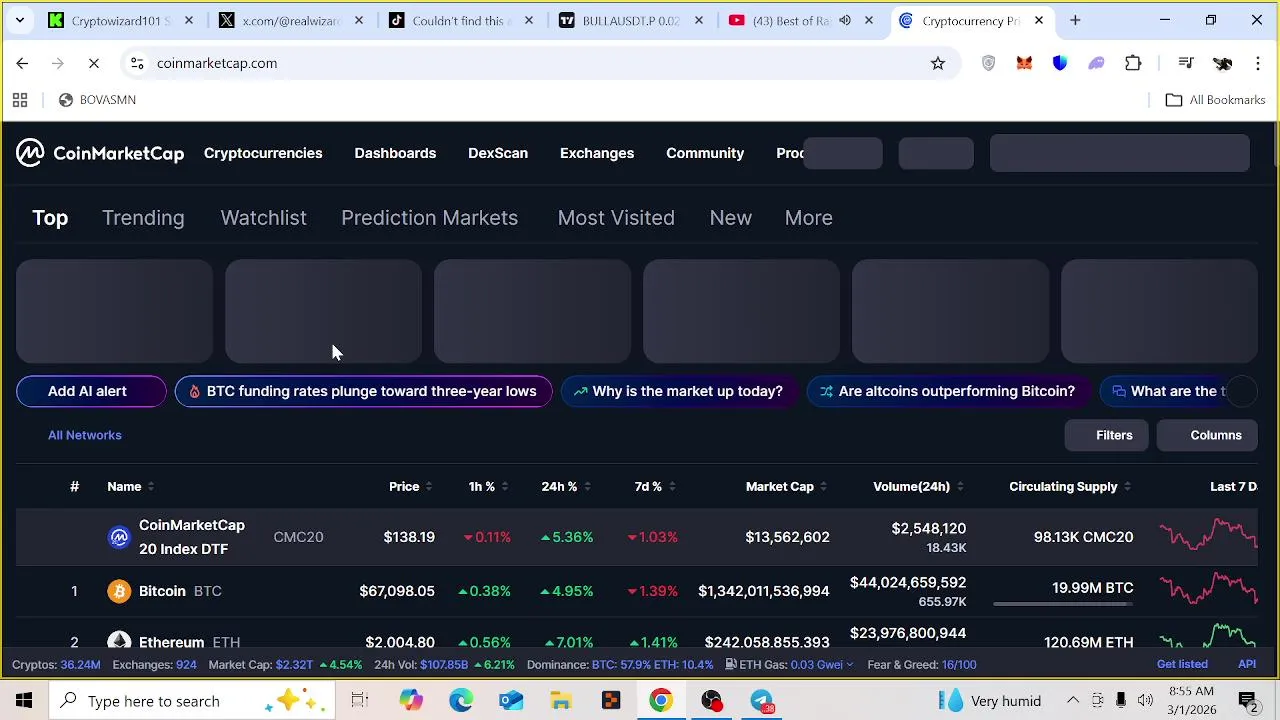
Task: Open the Exchanges menu
Action: tap(597, 153)
